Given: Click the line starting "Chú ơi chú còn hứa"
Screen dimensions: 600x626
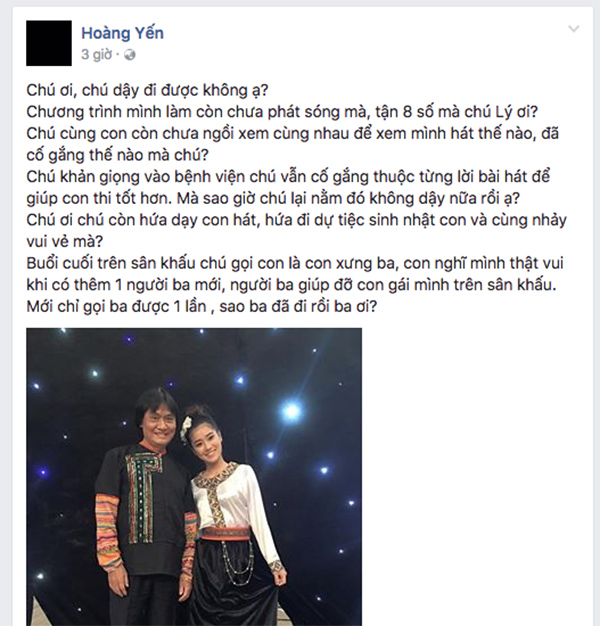Looking at the screenshot, I should pyautogui.click(x=296, y=220).
